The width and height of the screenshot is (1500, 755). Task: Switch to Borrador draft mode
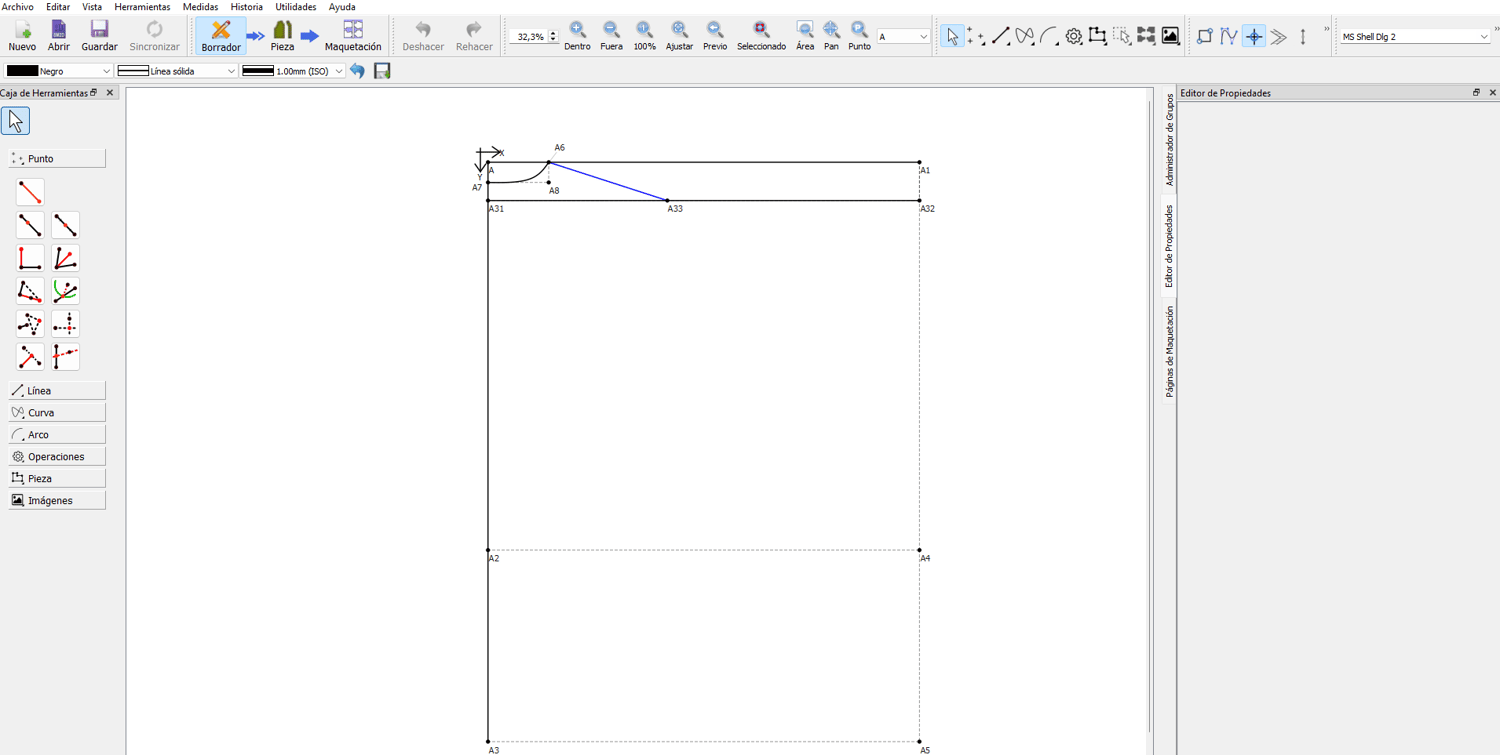(221, 36)
